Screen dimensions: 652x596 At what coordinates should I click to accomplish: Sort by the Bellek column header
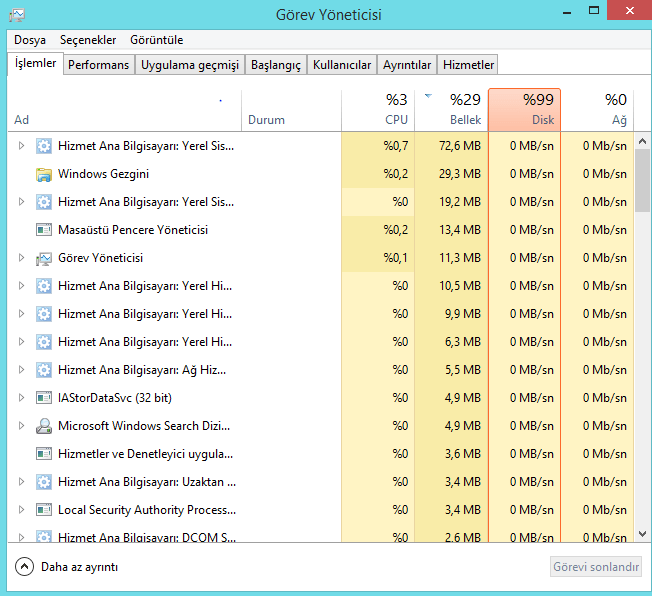tap(452, 110)
